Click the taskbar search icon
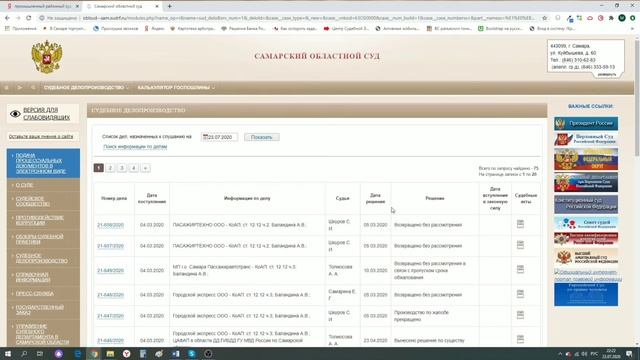Screen dimensions: 640x360 pos(24,353)
